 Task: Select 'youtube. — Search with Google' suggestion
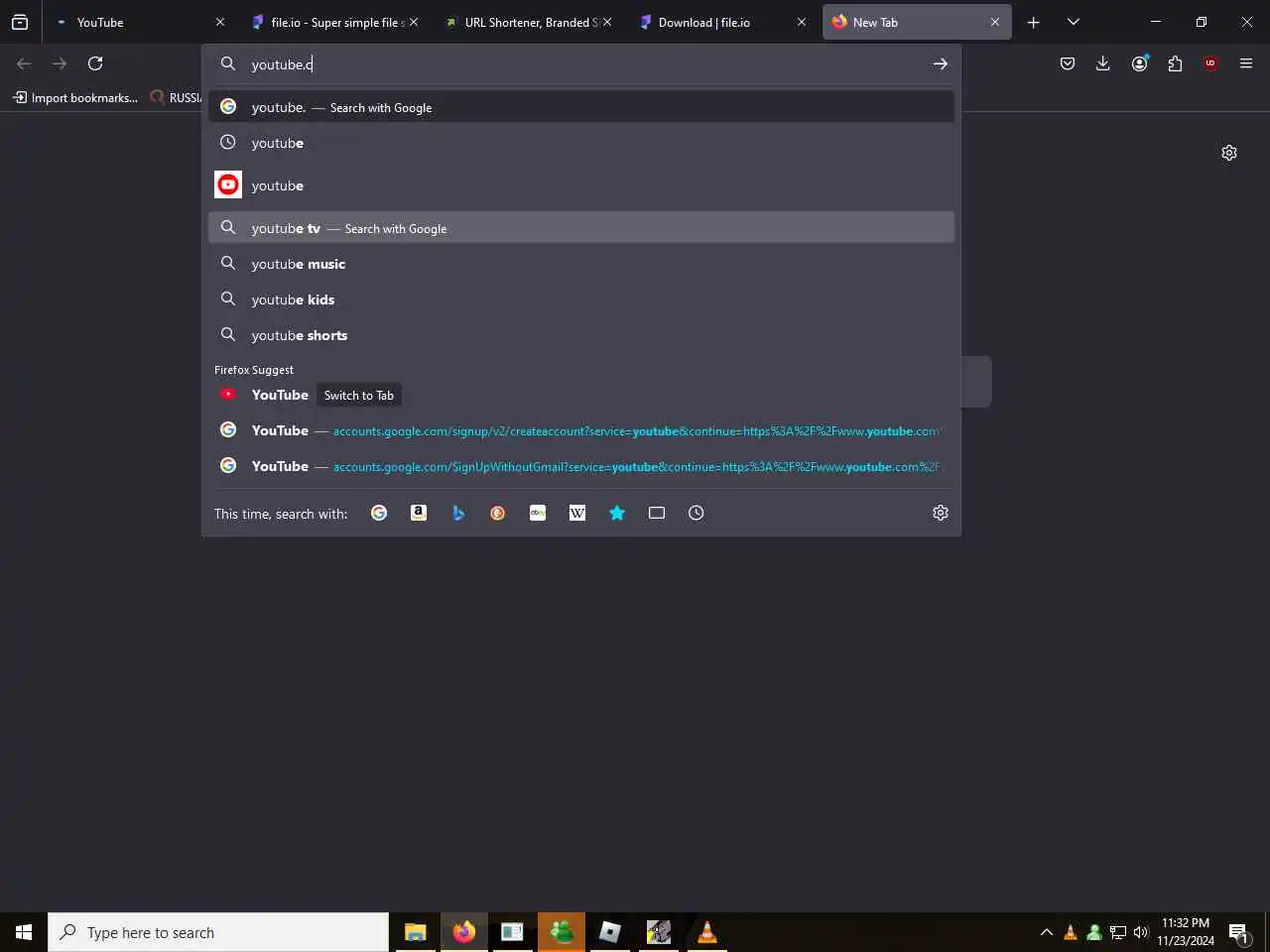pos(581,107)
